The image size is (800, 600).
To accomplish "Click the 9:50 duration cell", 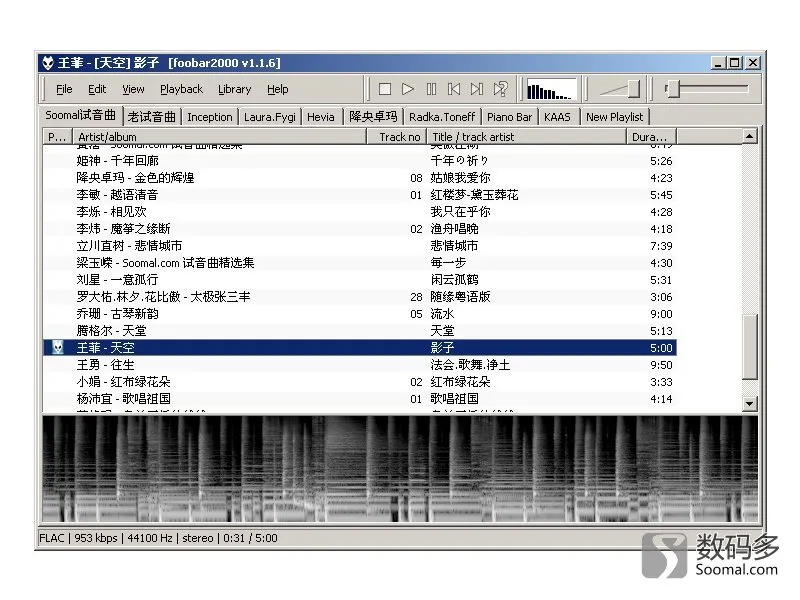I will pos(661,365).
